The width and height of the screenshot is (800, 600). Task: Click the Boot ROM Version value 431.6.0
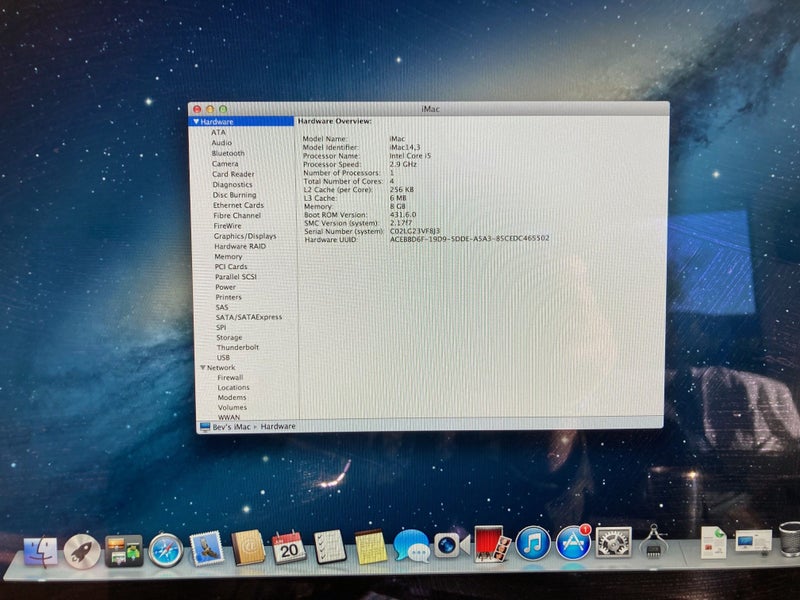pyautogui.click(x=403, y=214)
